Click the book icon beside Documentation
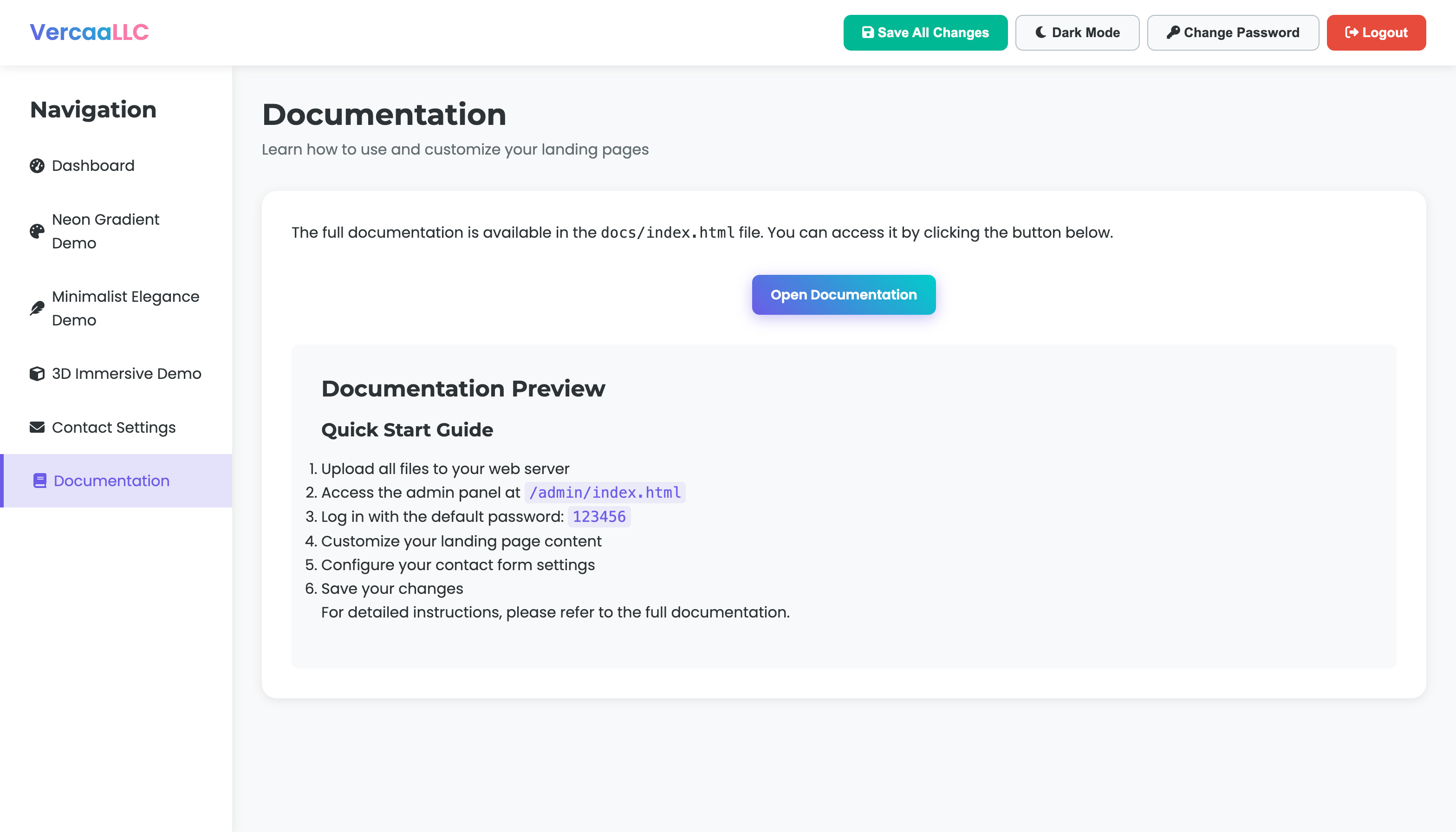This screenshot has height=832, width=1456. 39,481
